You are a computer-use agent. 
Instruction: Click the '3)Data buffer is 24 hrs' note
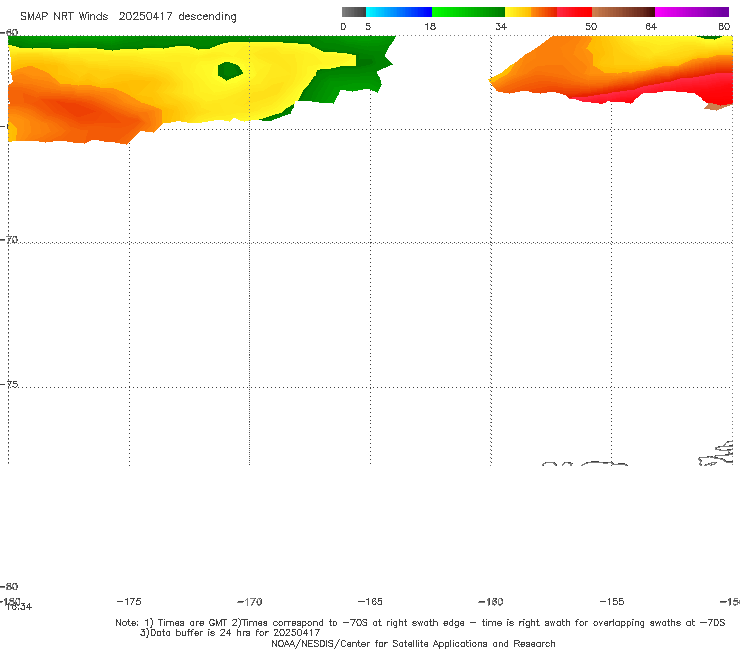[x=230, y=633]
